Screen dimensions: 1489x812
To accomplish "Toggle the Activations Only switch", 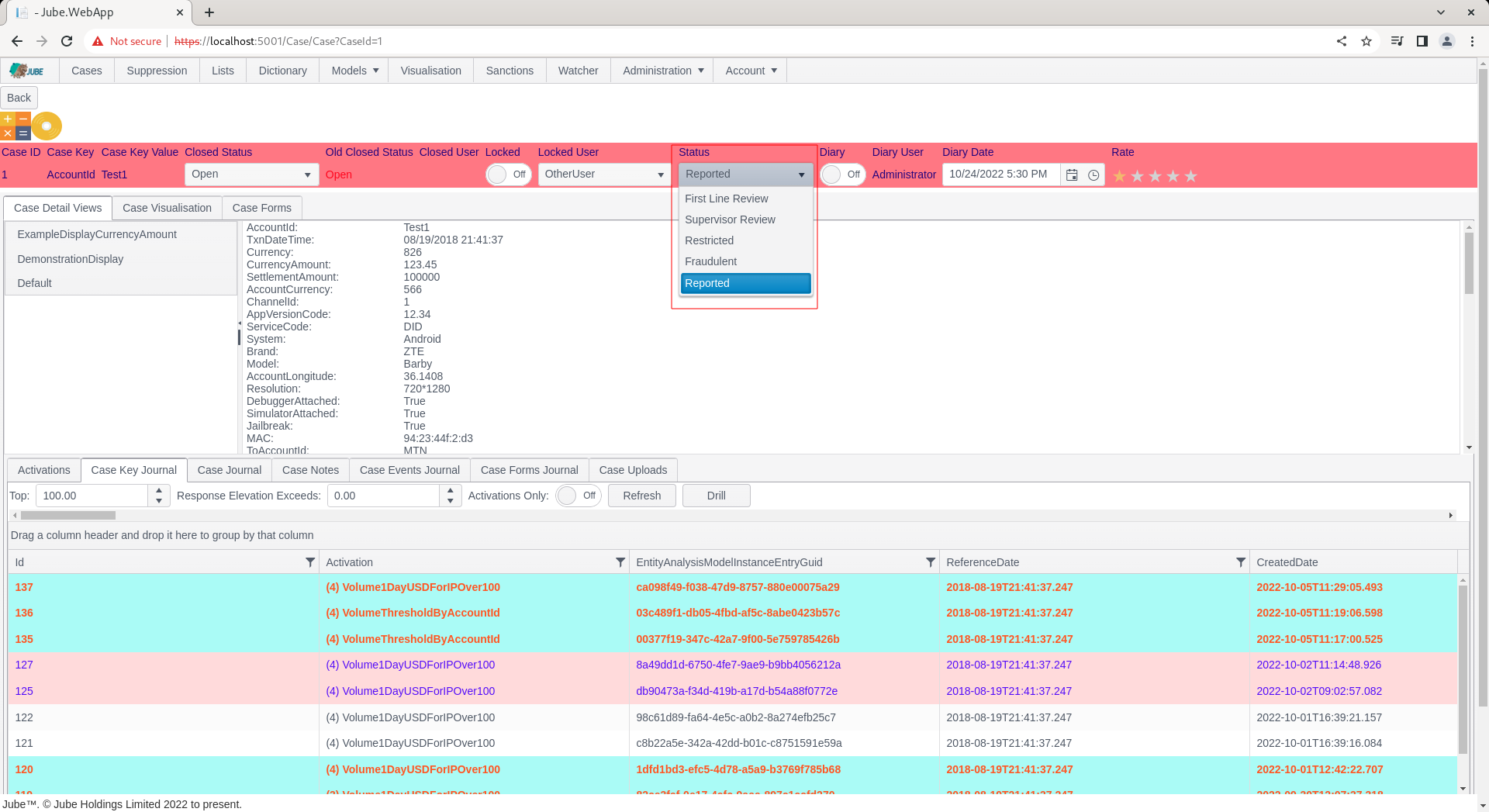I will click(x=579, y=496).
